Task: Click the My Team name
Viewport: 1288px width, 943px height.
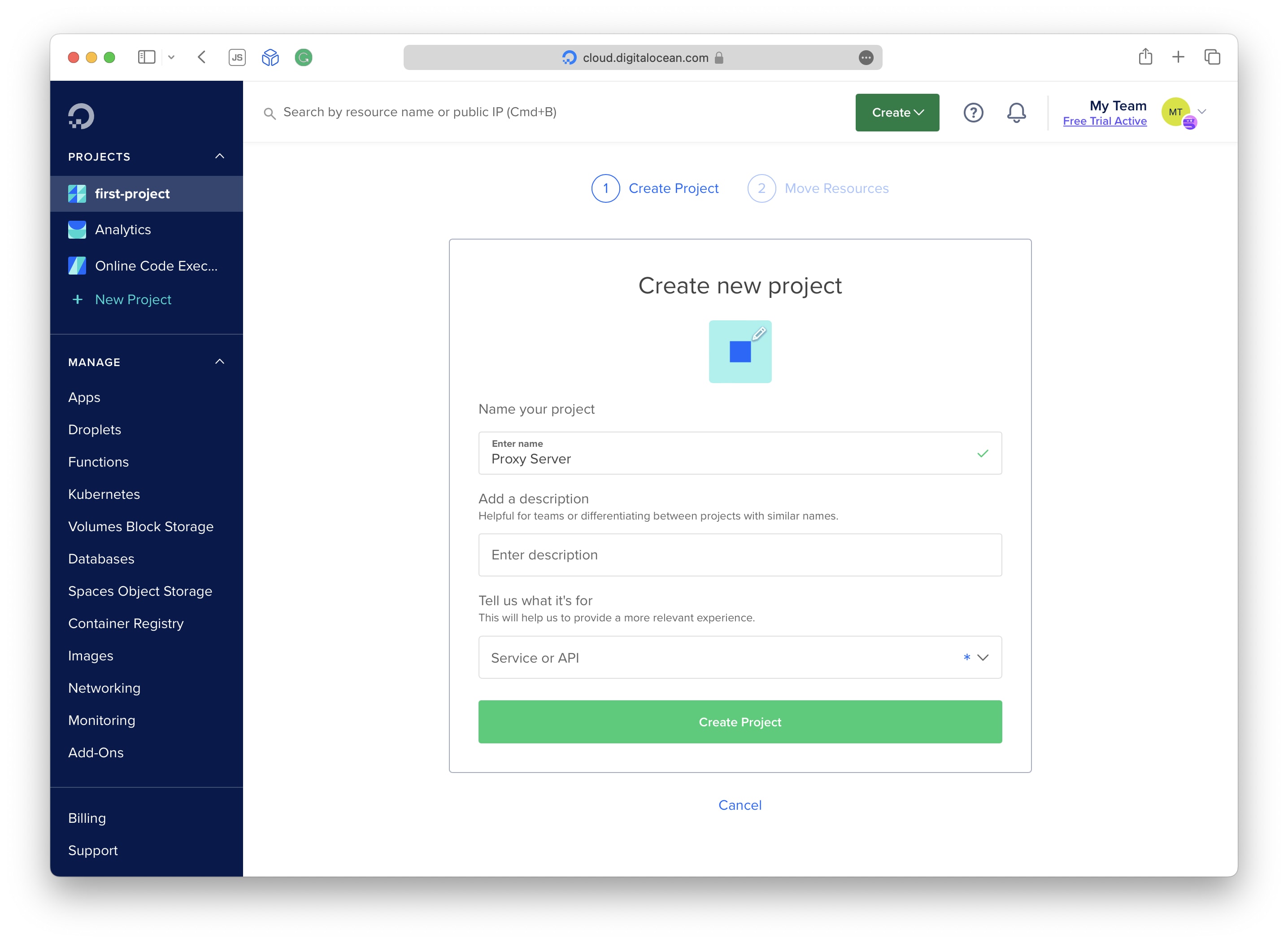Action: point(1118,105)
